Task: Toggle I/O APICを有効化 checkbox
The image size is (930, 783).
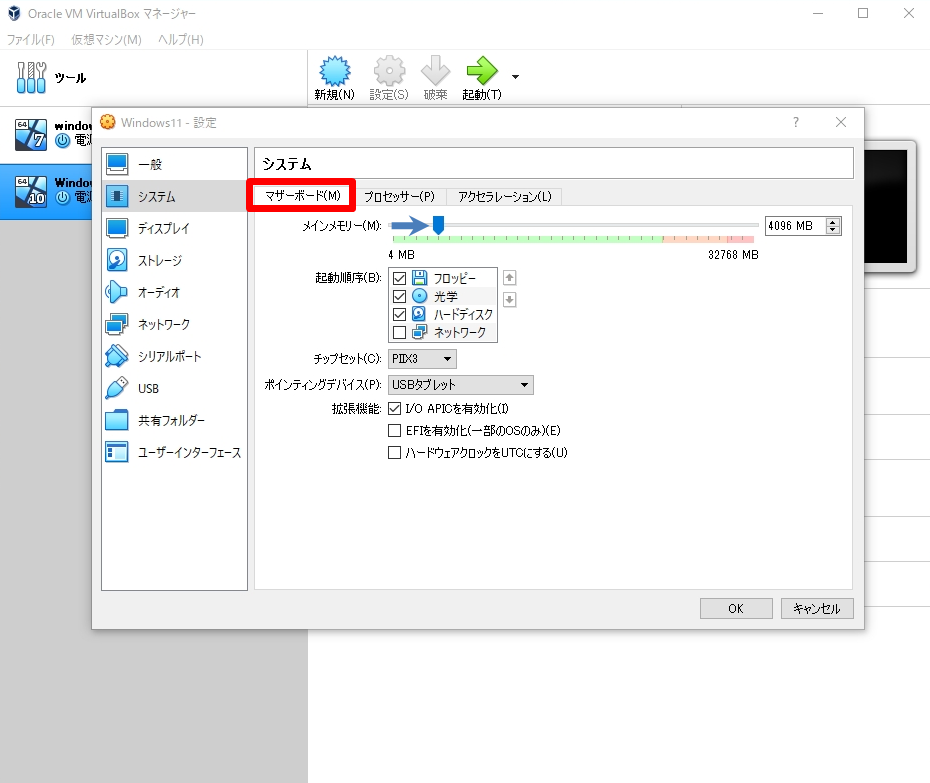Action: pyautogui.click(x=394, y=409)
